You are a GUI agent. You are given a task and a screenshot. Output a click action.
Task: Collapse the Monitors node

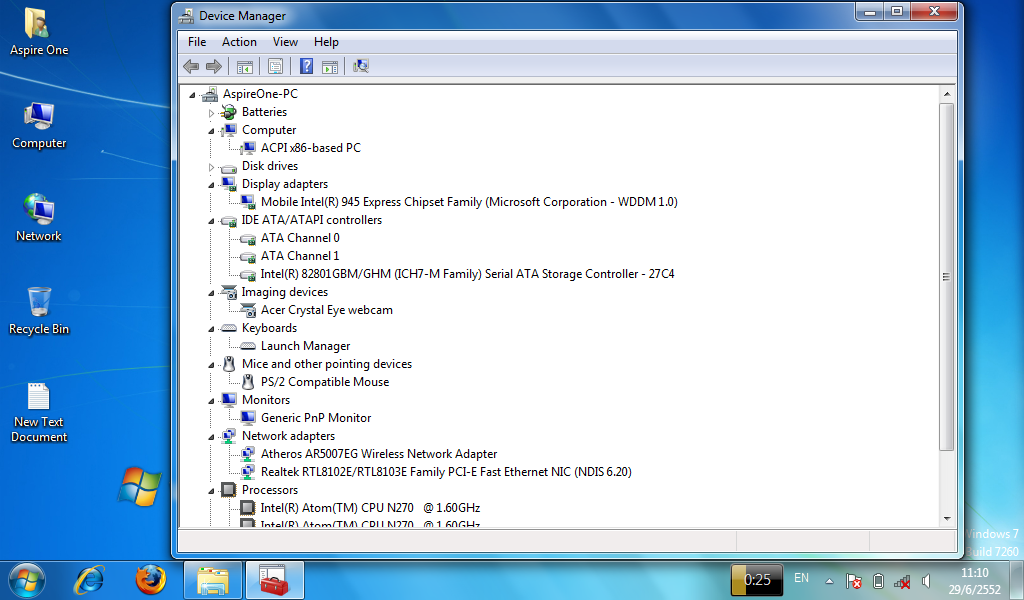pos(211,401)
